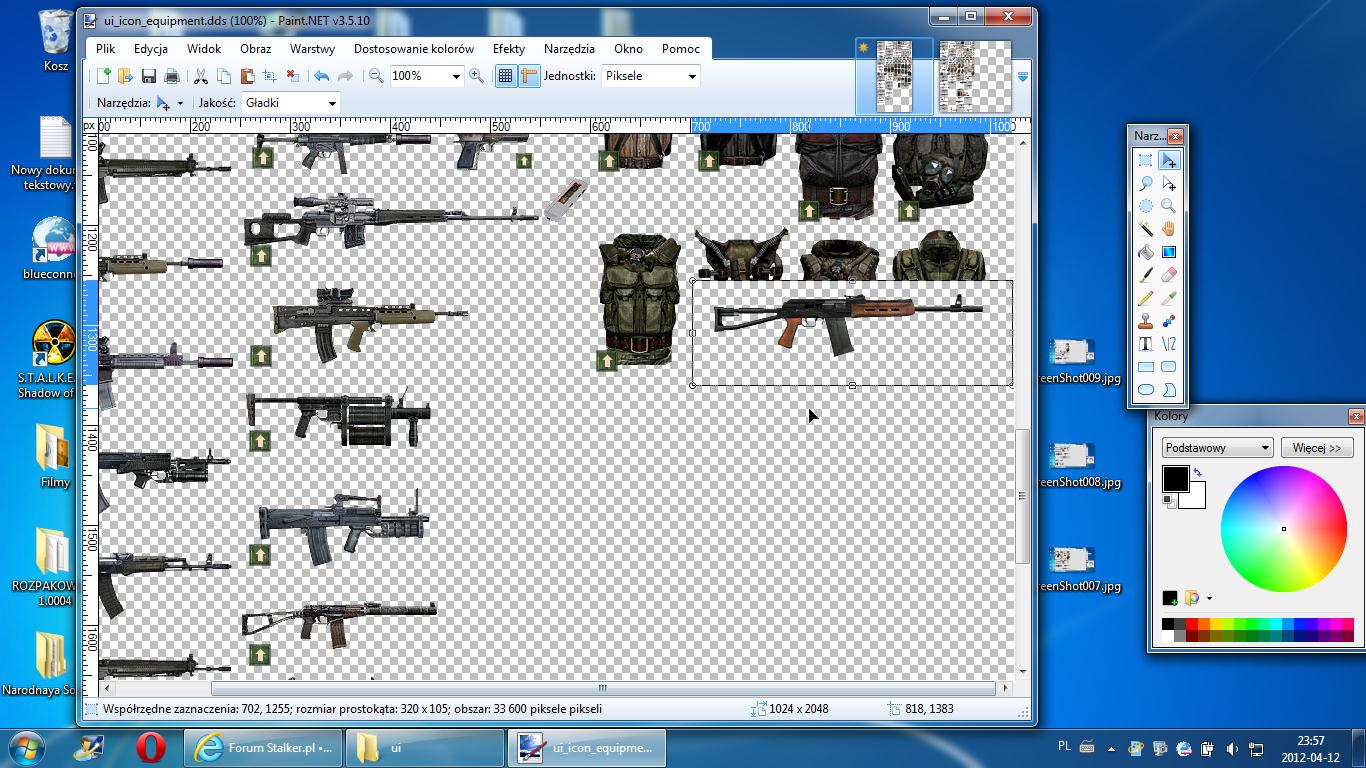Toggle the rulers button

click(x=529, y=76)
